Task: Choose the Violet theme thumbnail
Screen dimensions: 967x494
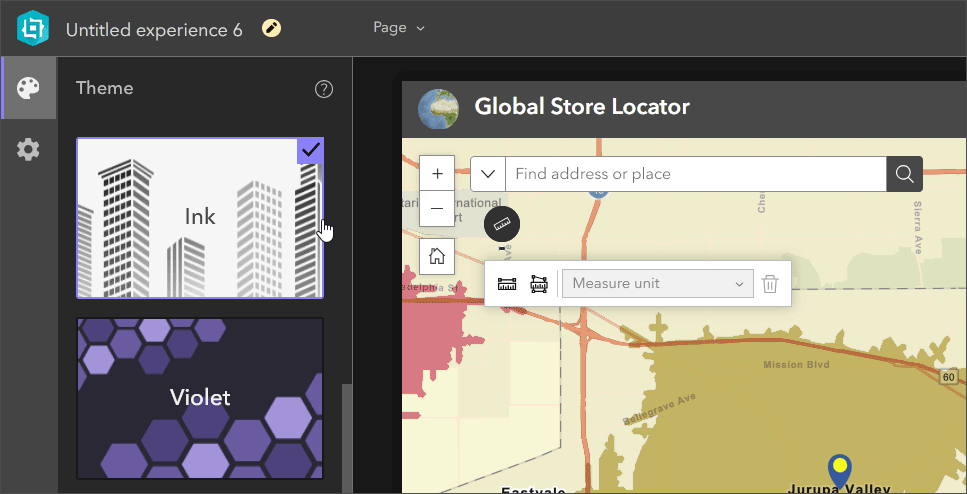Action: [200, 398]
